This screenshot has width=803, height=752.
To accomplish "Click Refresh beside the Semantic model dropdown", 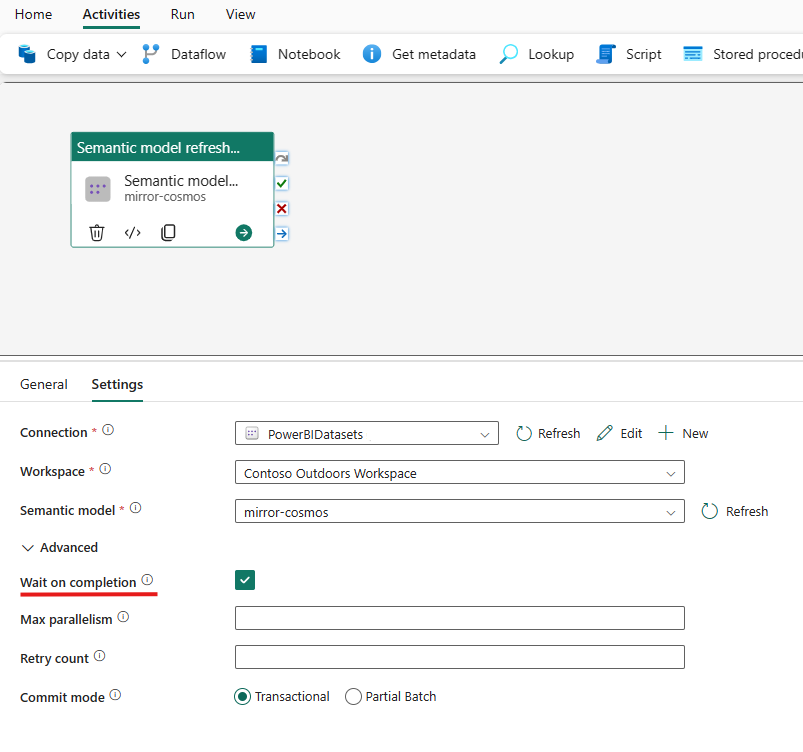I will point(735,511).
